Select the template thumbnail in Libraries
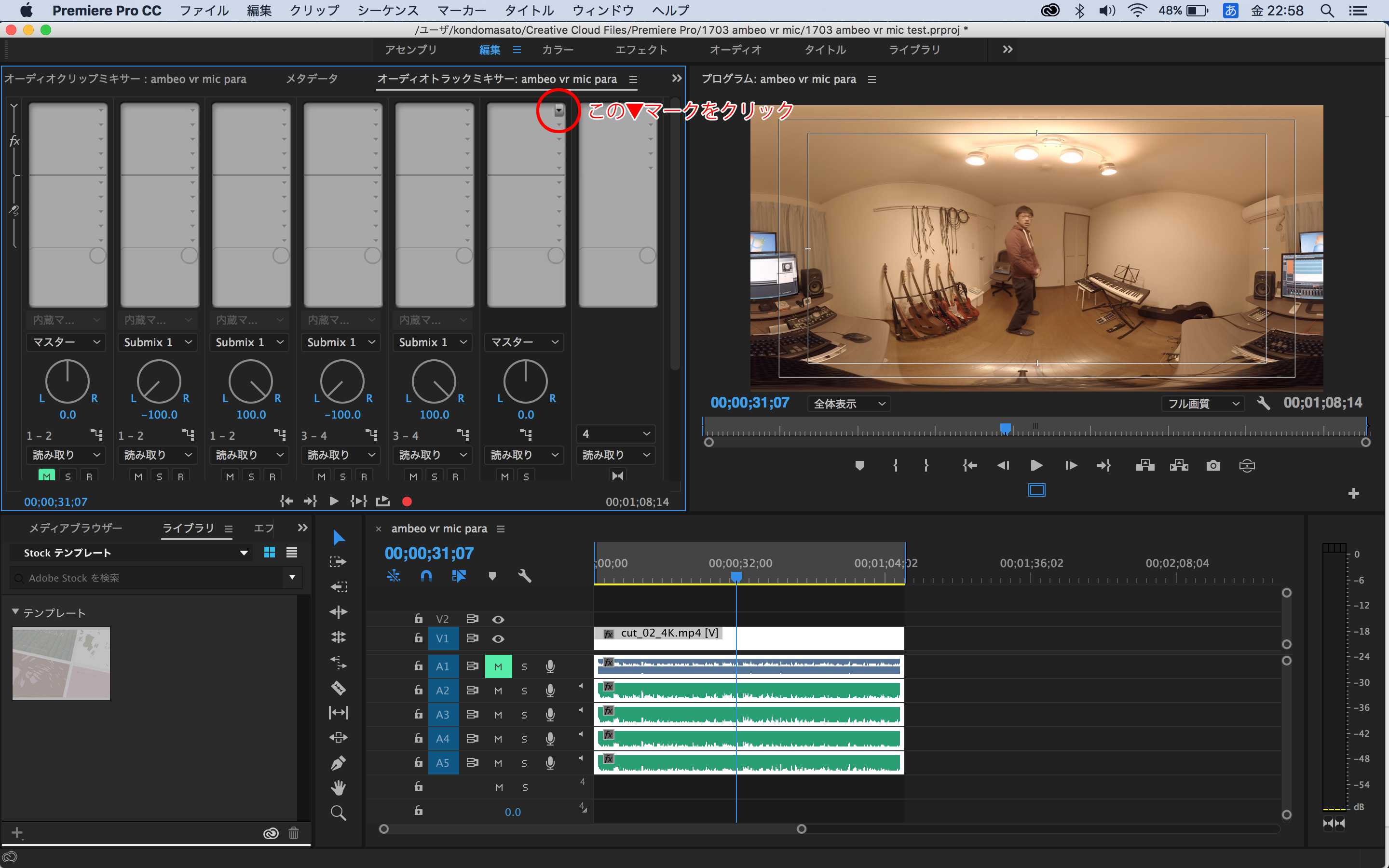 [61, 664]
